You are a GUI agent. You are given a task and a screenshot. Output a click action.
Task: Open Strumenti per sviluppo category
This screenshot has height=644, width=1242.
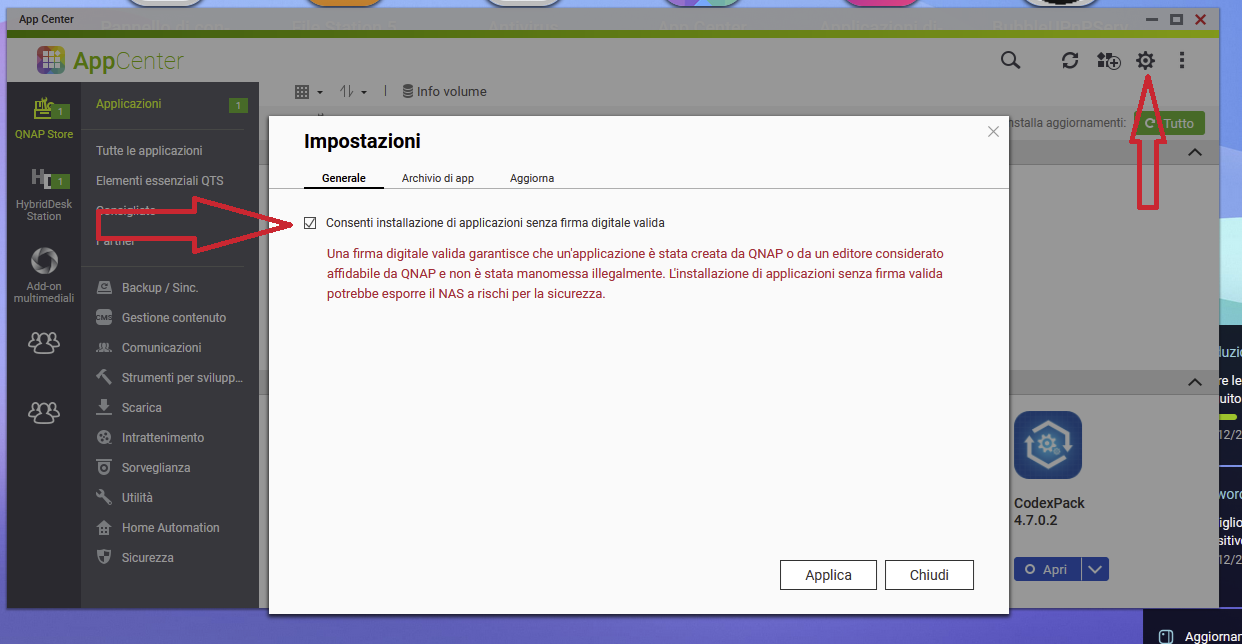tap(169, 378)
